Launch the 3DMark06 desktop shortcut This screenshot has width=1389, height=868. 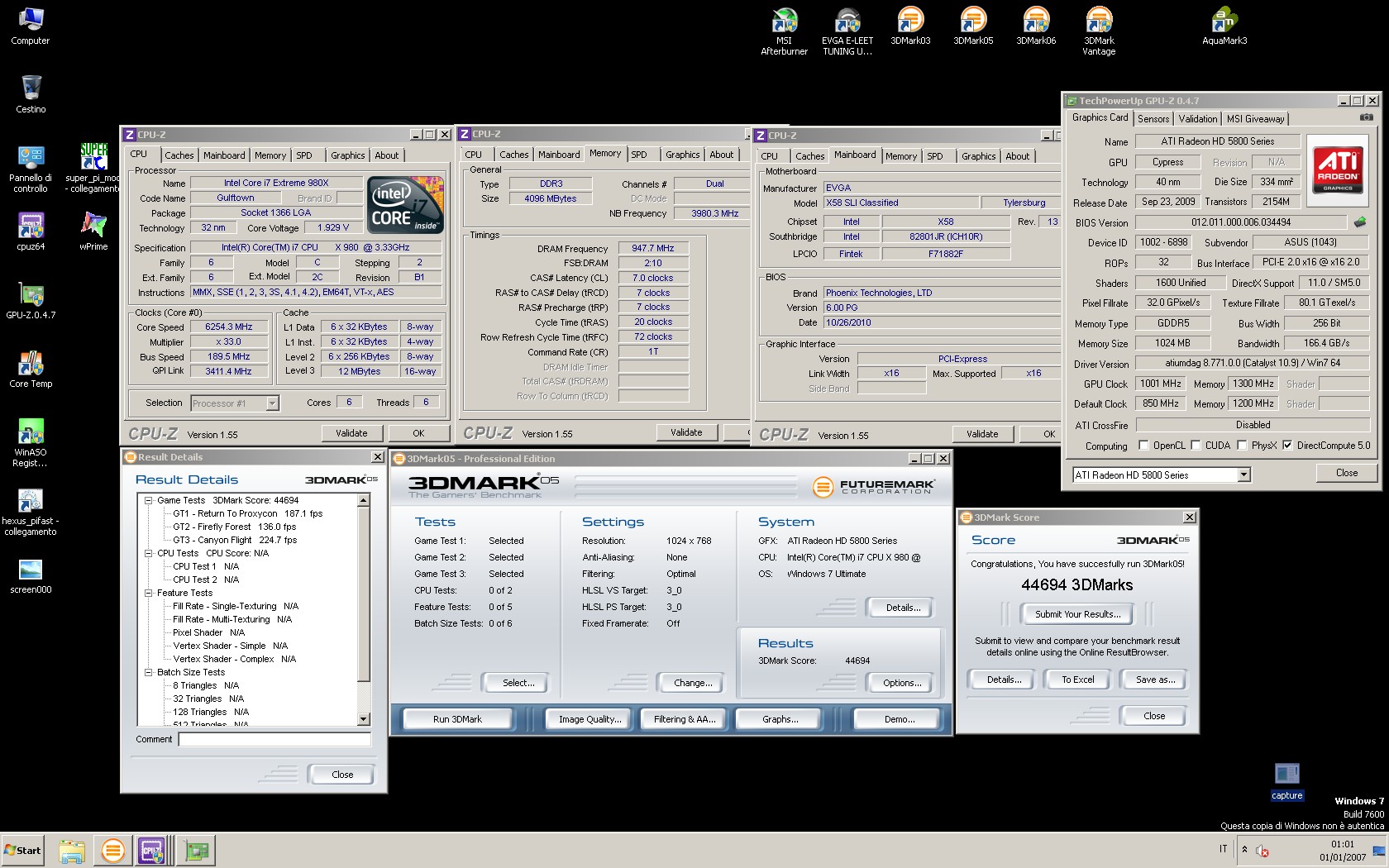(1036, 25)
